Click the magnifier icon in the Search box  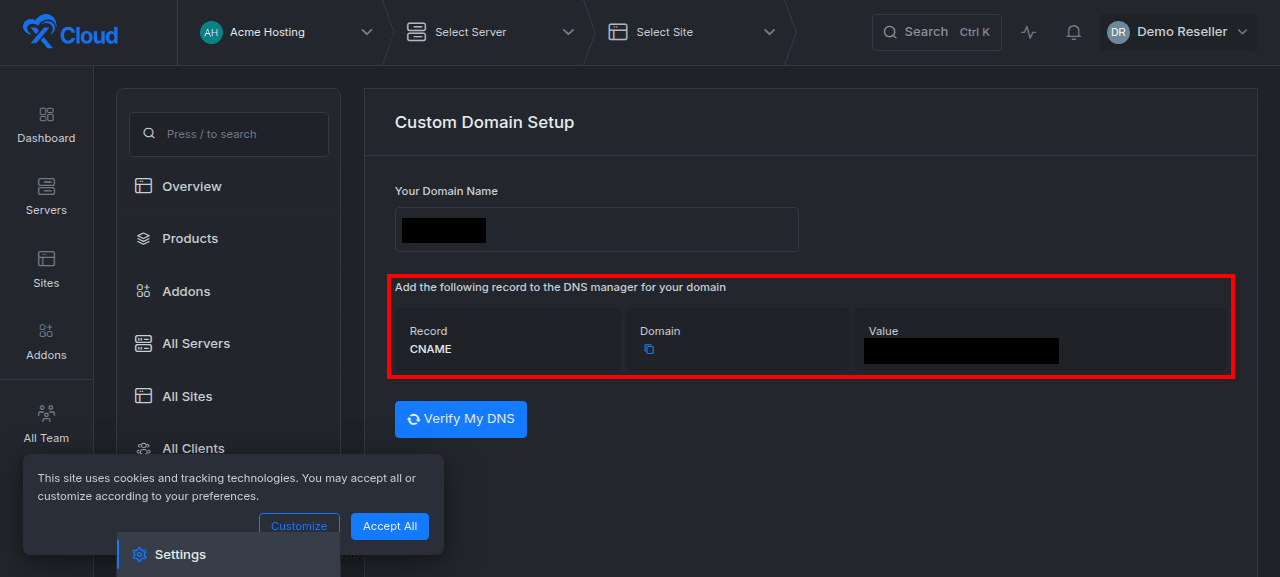pos(890,32)
